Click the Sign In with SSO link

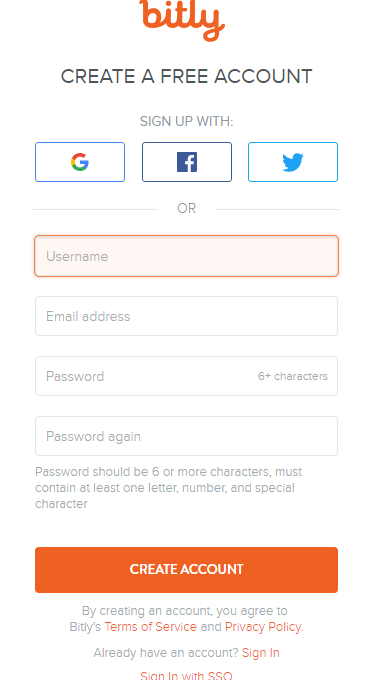pos(186,675)
